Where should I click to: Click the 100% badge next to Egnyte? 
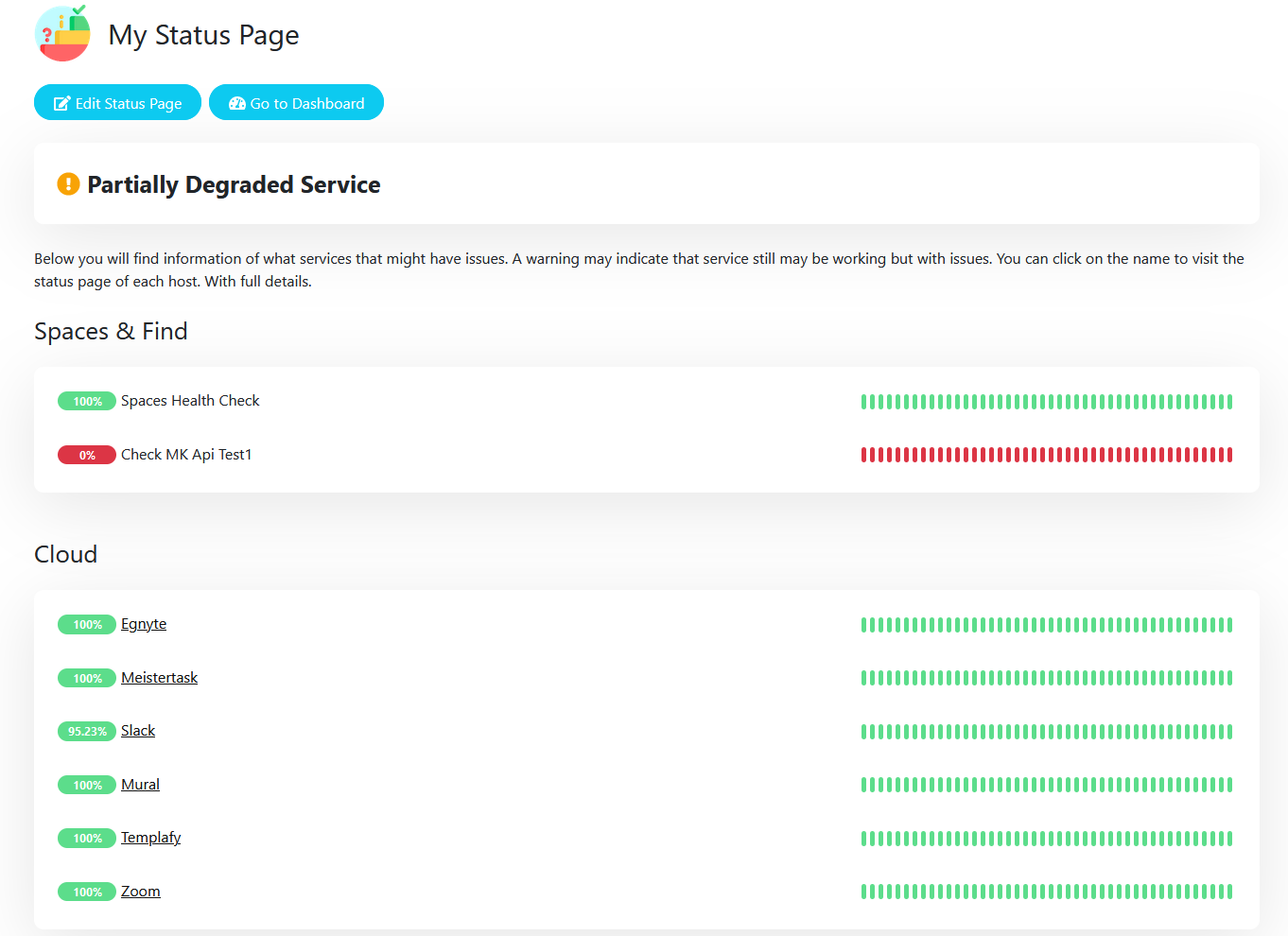tap(87, 624)
